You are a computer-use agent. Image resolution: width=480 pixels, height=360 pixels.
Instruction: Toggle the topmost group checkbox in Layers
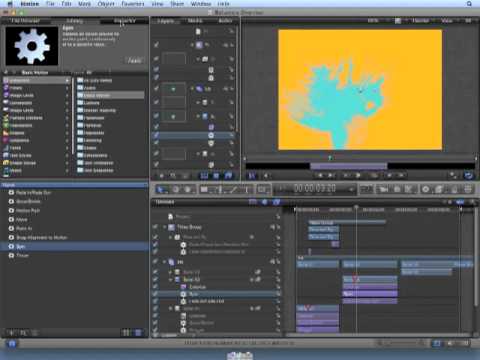click(x=156, y=44)
